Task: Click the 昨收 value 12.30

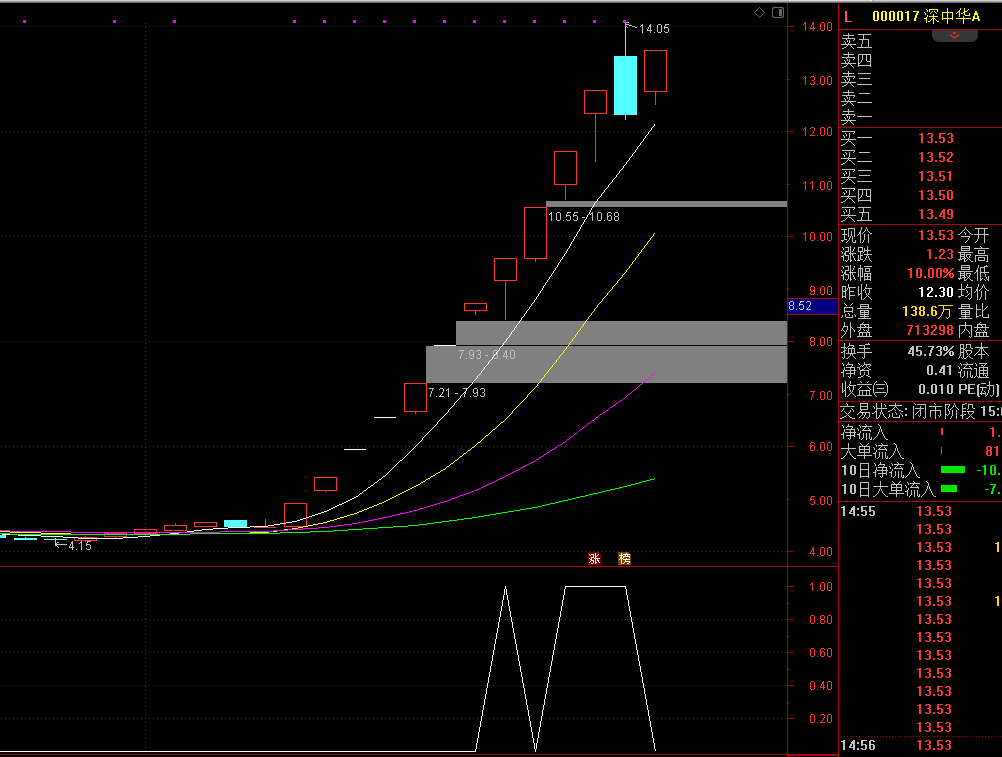Action: click(936, 293)
